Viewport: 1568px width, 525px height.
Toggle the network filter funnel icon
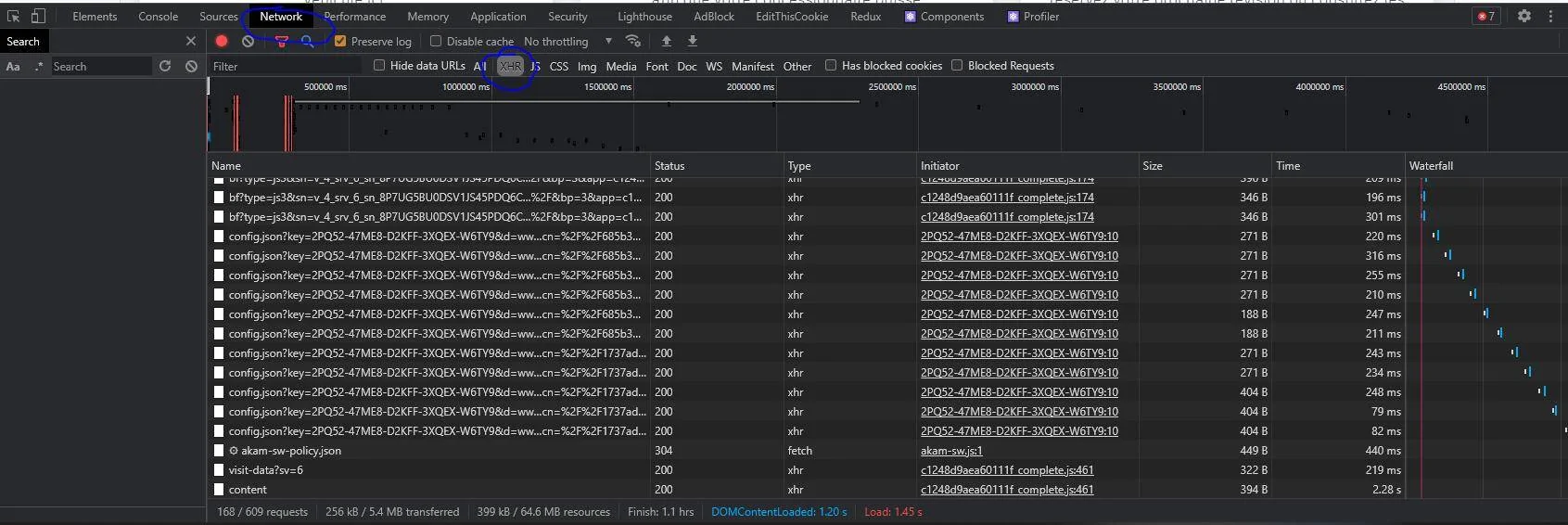(281, 42)
